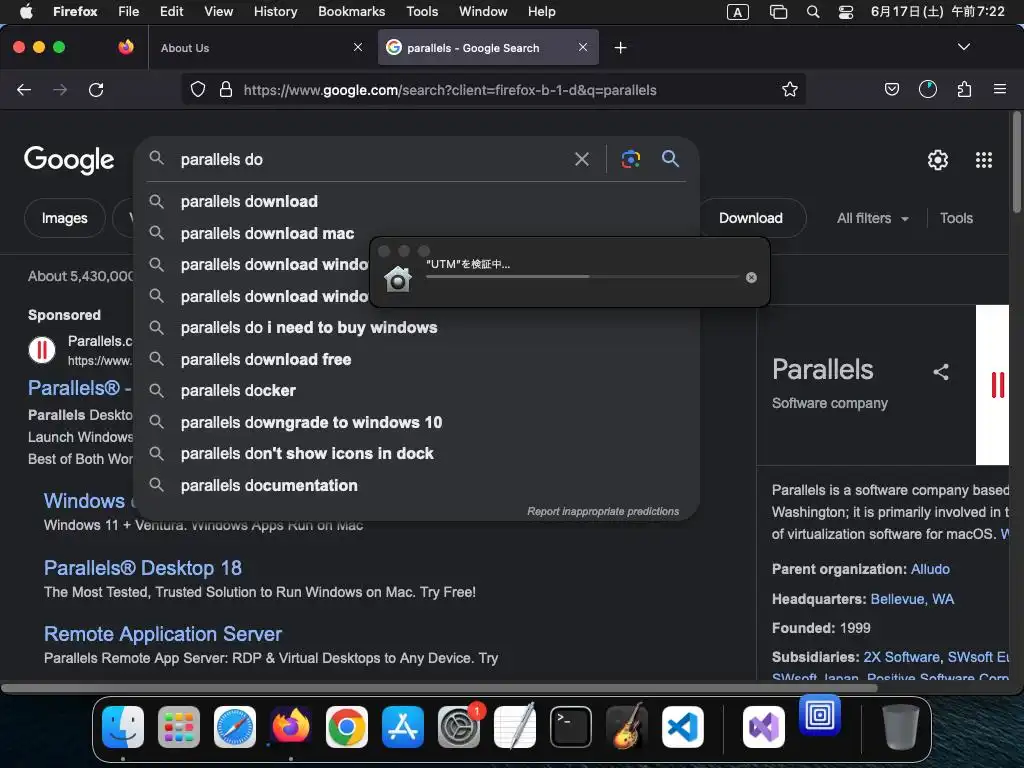Viewport: 1024px width, 768px height.
Task: Open Control Center in menu bar
Action: 846,12
